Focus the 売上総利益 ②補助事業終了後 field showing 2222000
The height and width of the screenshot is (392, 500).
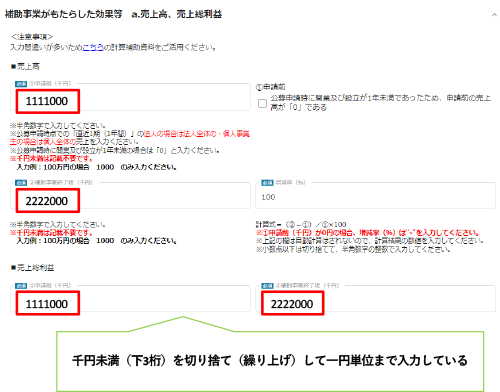pyautogui.click(x=375, y=299)
